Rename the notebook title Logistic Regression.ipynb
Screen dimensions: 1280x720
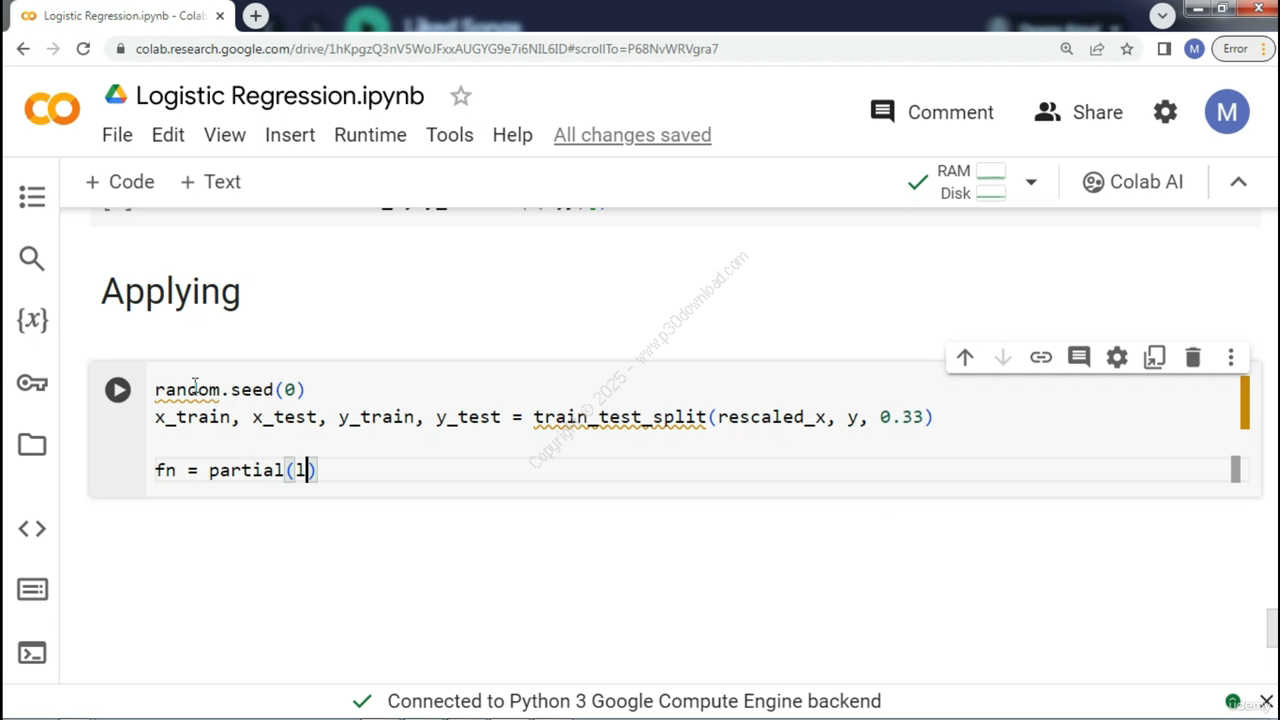[x=280, y=96]
